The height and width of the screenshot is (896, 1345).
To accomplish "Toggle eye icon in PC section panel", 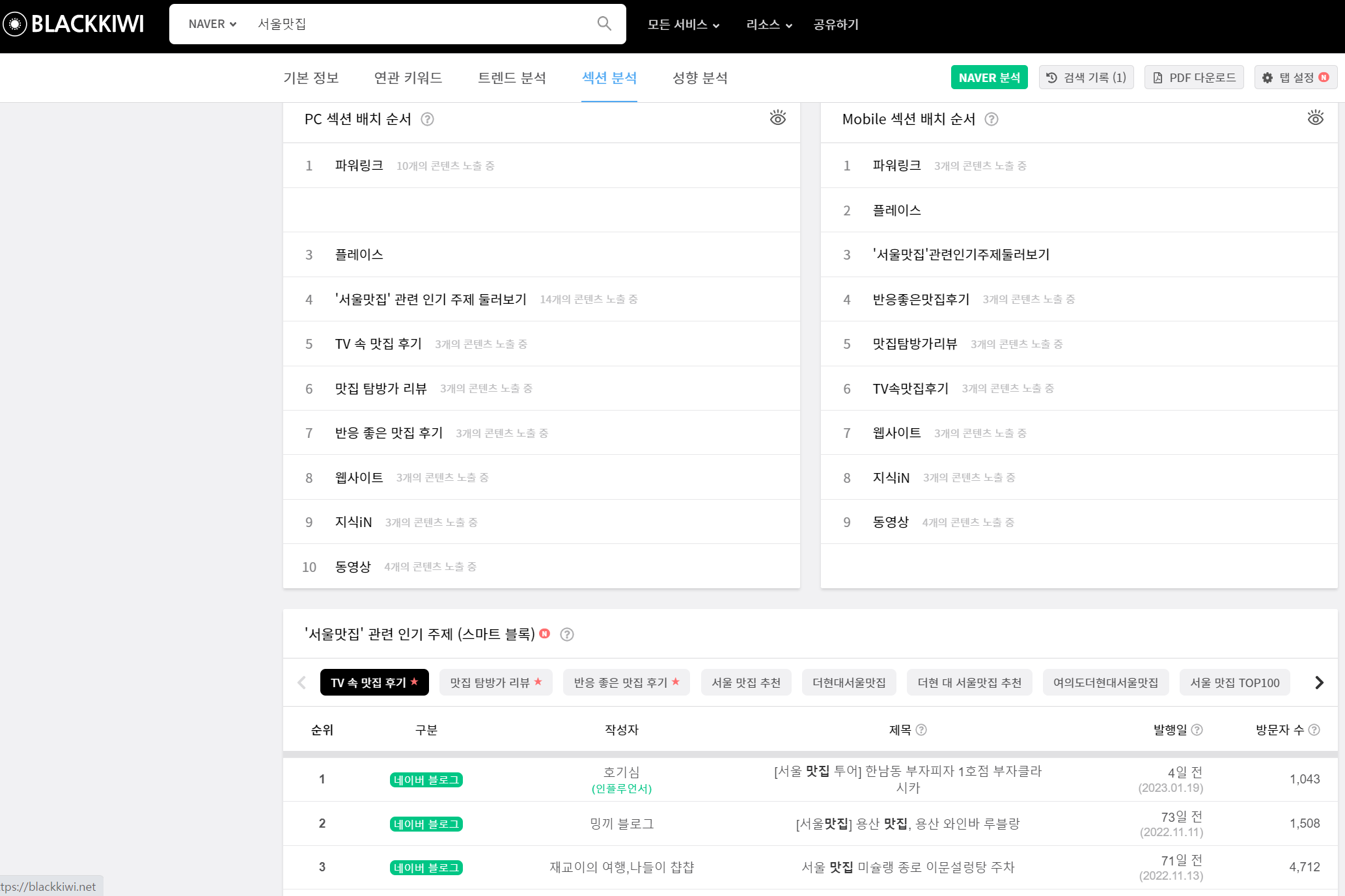I will pos(778,118).
